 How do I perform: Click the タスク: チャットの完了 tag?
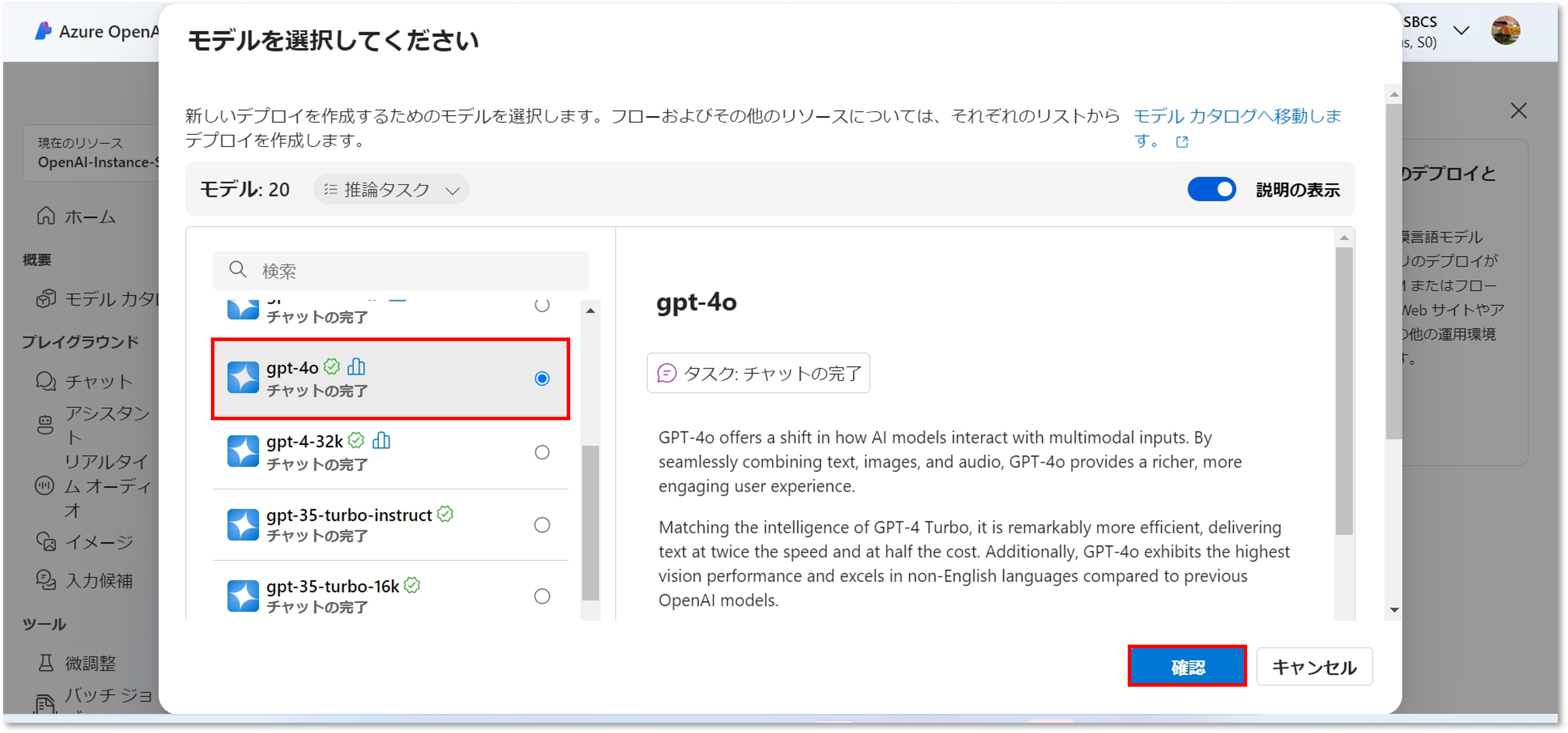758,373
